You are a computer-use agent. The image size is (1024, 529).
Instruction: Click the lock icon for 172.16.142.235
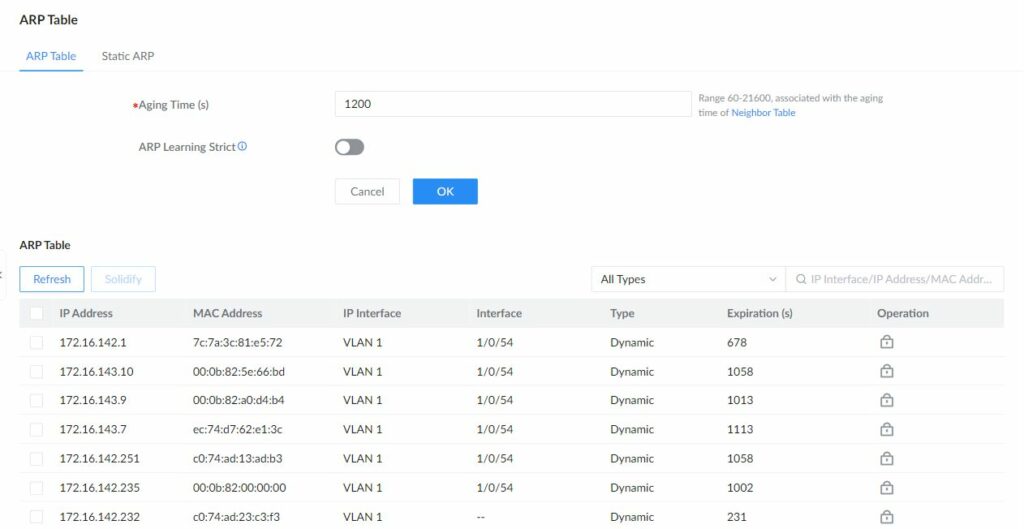click(886, 487)
